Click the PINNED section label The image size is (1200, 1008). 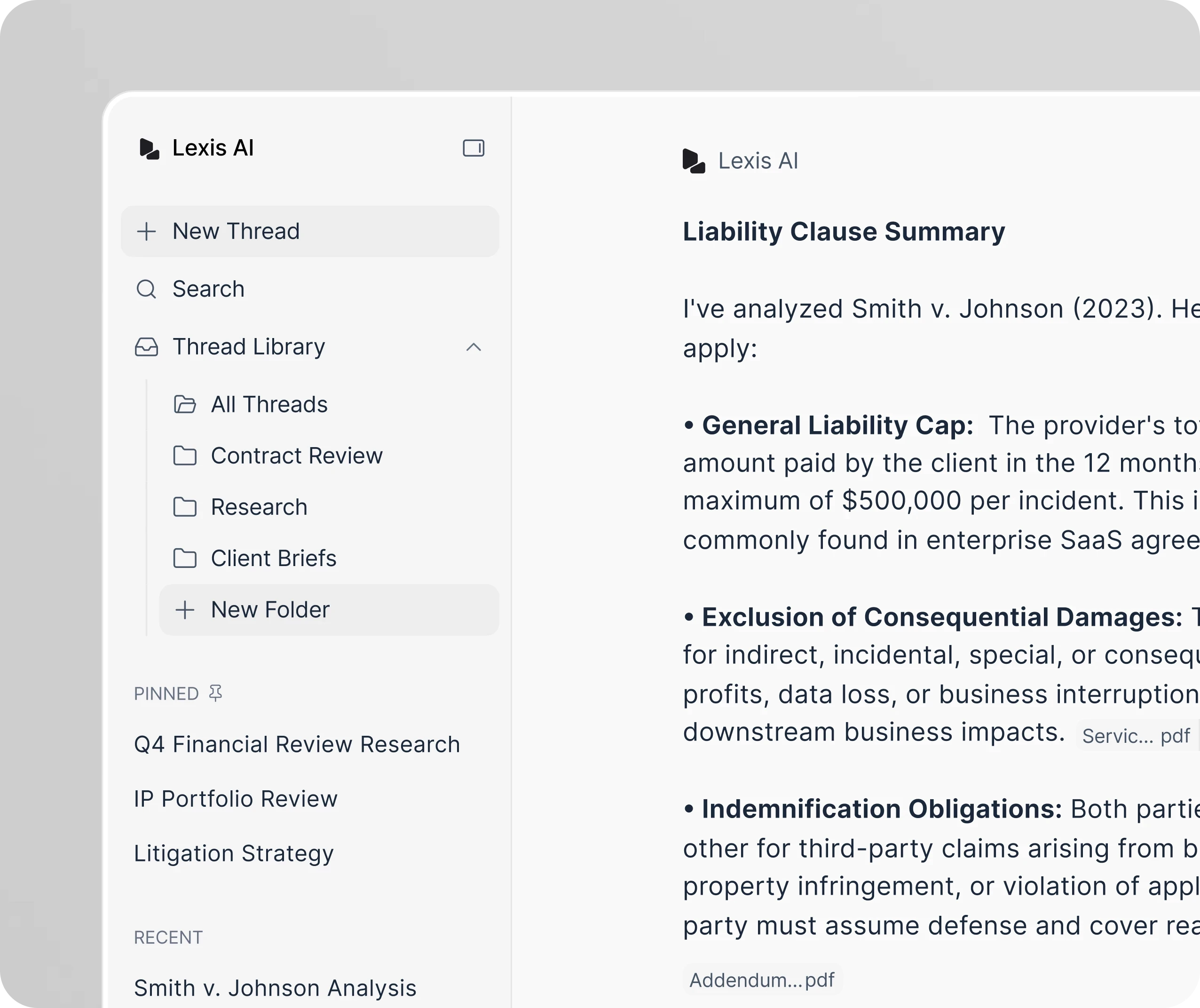(166, 694)
